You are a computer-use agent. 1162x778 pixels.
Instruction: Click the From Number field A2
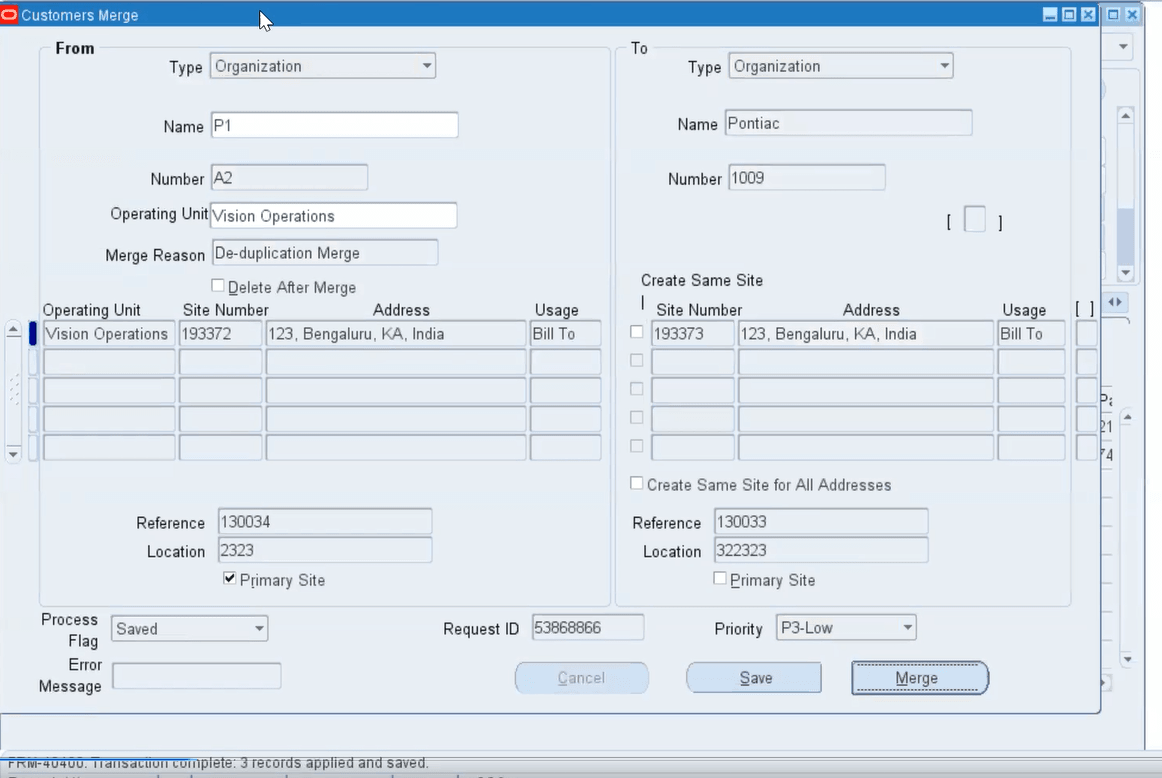coord(289,178)
